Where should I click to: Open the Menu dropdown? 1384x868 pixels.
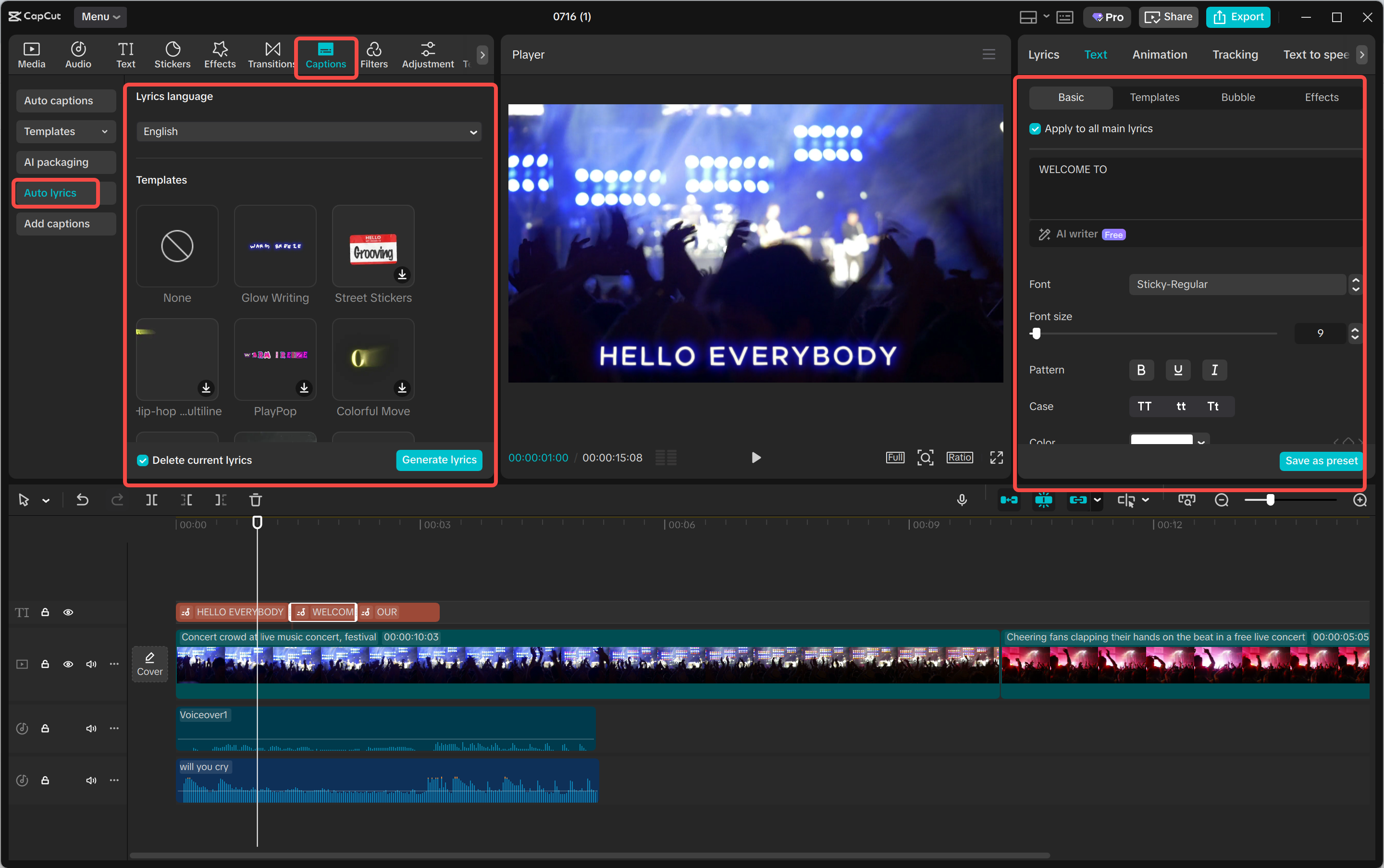pos(100,17)
